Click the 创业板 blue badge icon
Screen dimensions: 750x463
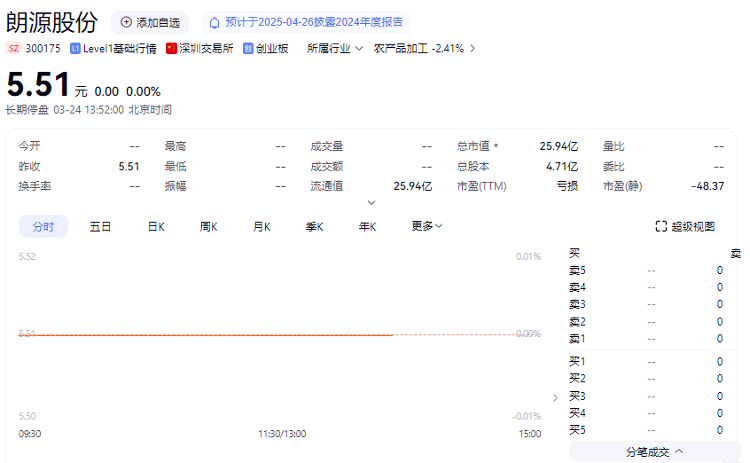pyautogui.click(x=248, y=48)
